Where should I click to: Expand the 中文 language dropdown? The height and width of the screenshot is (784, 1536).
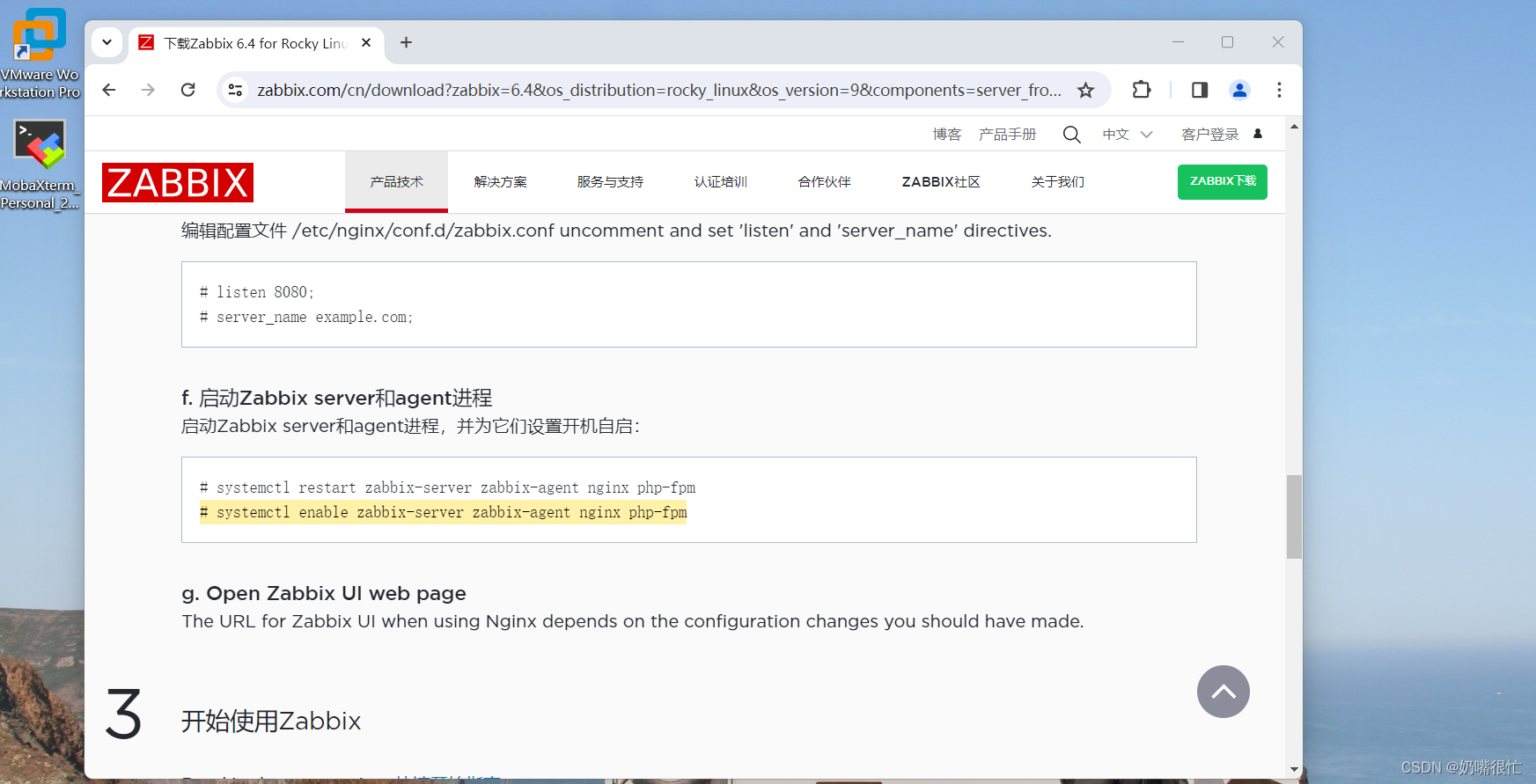pyautogui.click(x=1128, y=135)
